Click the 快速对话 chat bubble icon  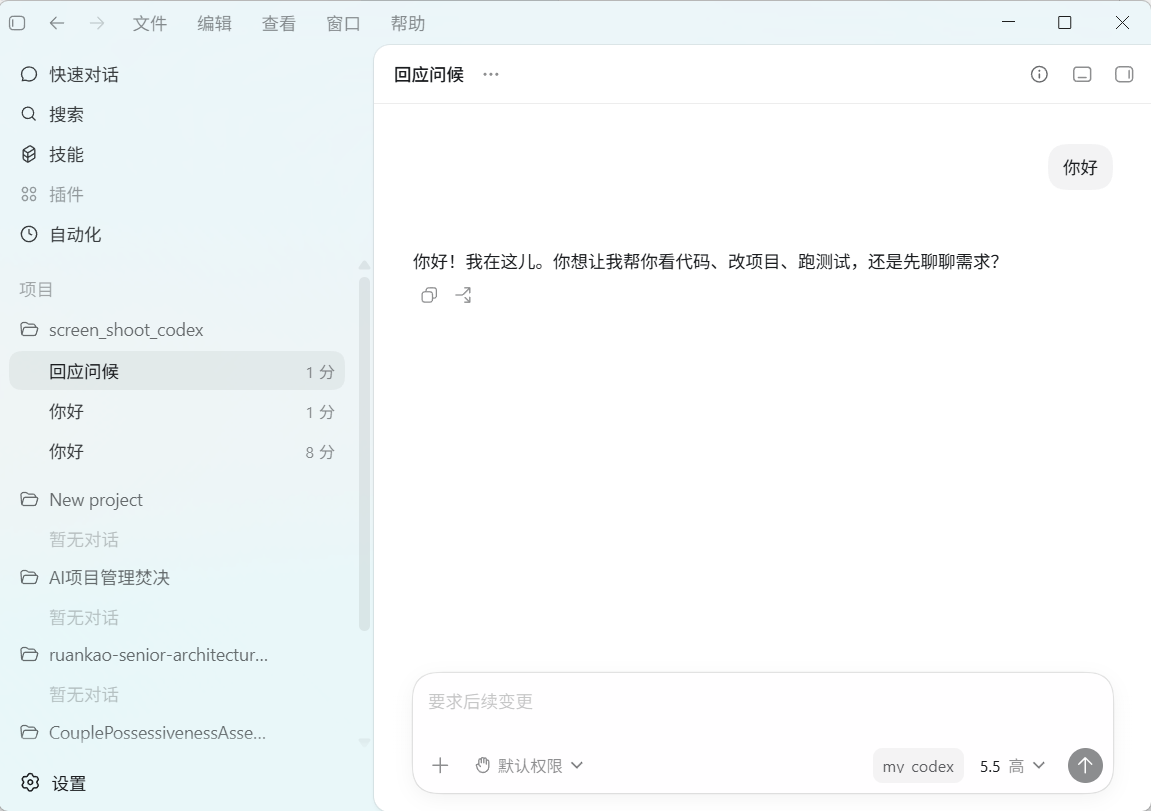[29, 74]
